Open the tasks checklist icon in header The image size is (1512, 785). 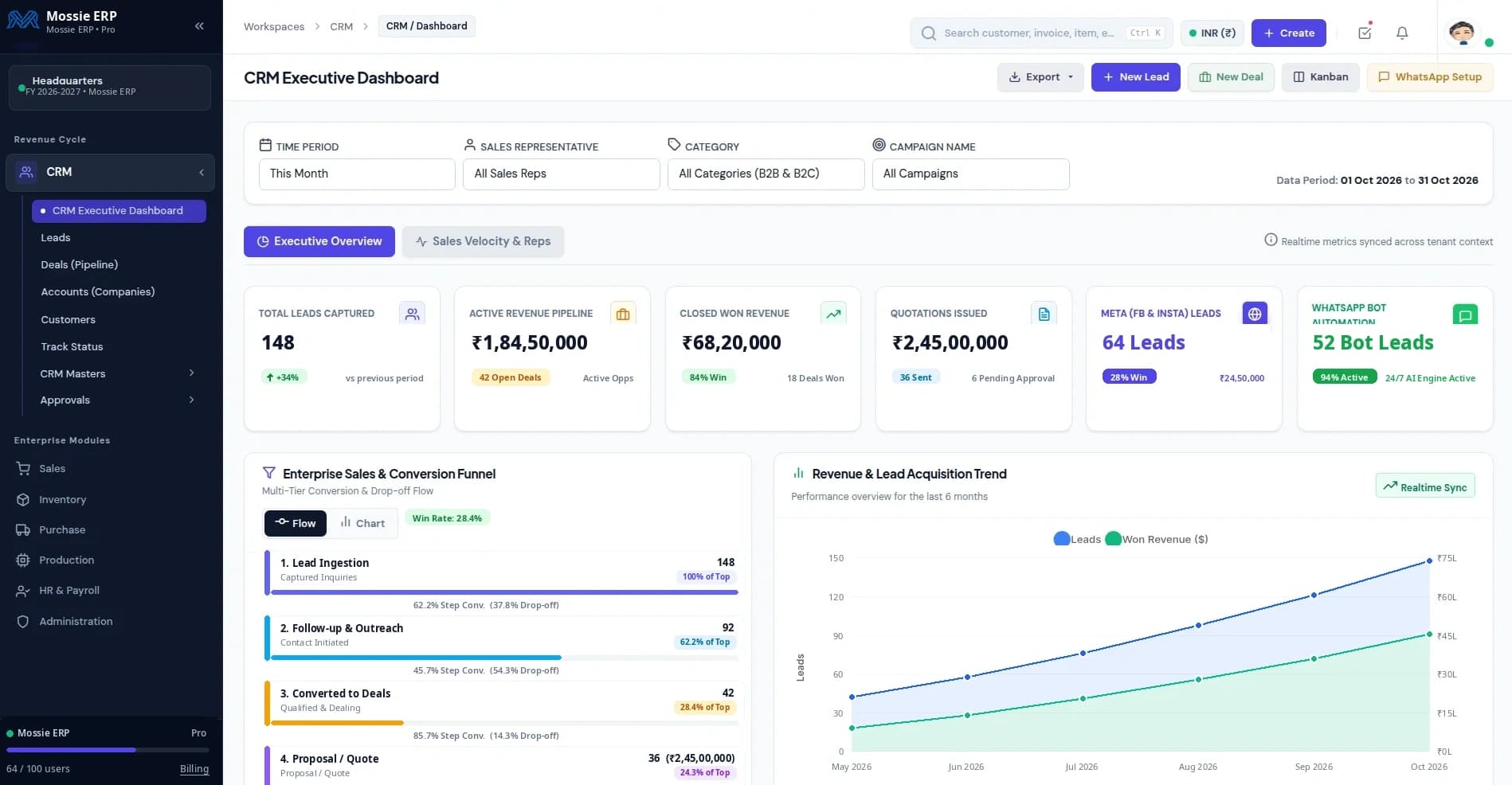[1365, 32]
